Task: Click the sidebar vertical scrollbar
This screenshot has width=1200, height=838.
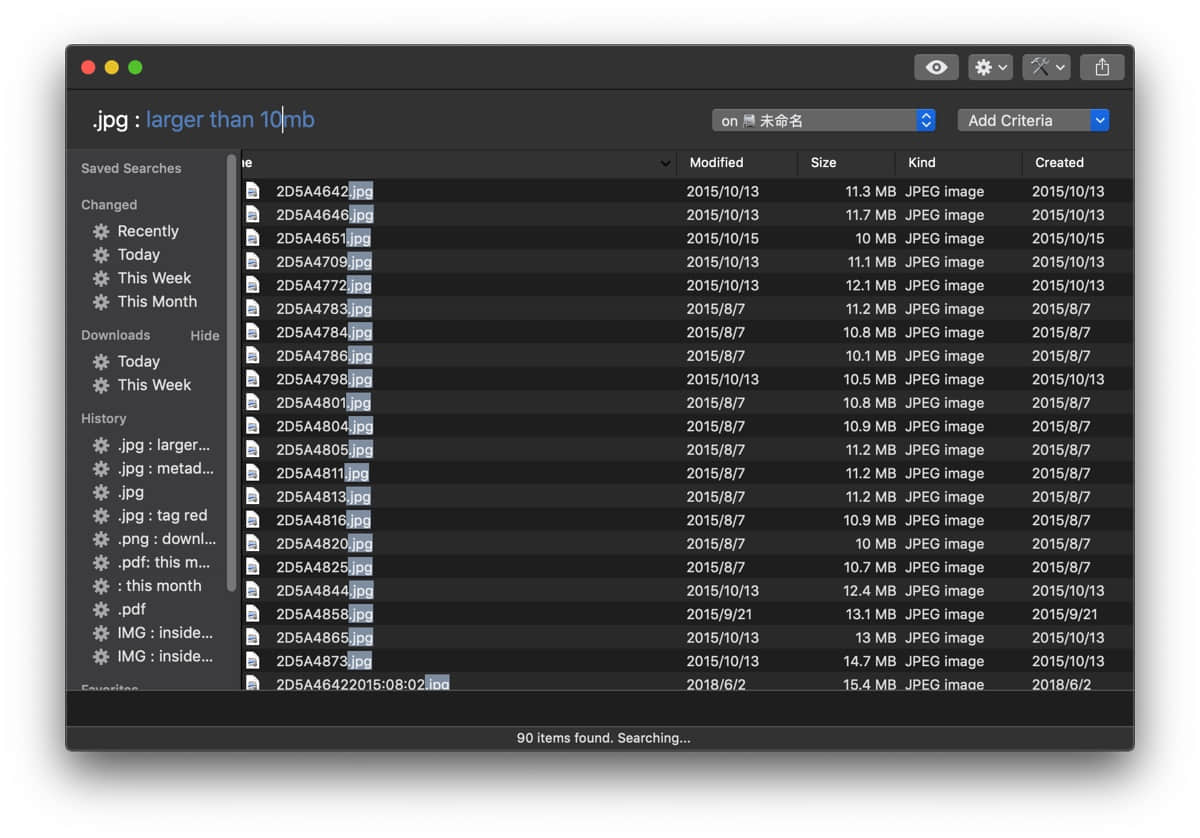Action: coord(232,370)
